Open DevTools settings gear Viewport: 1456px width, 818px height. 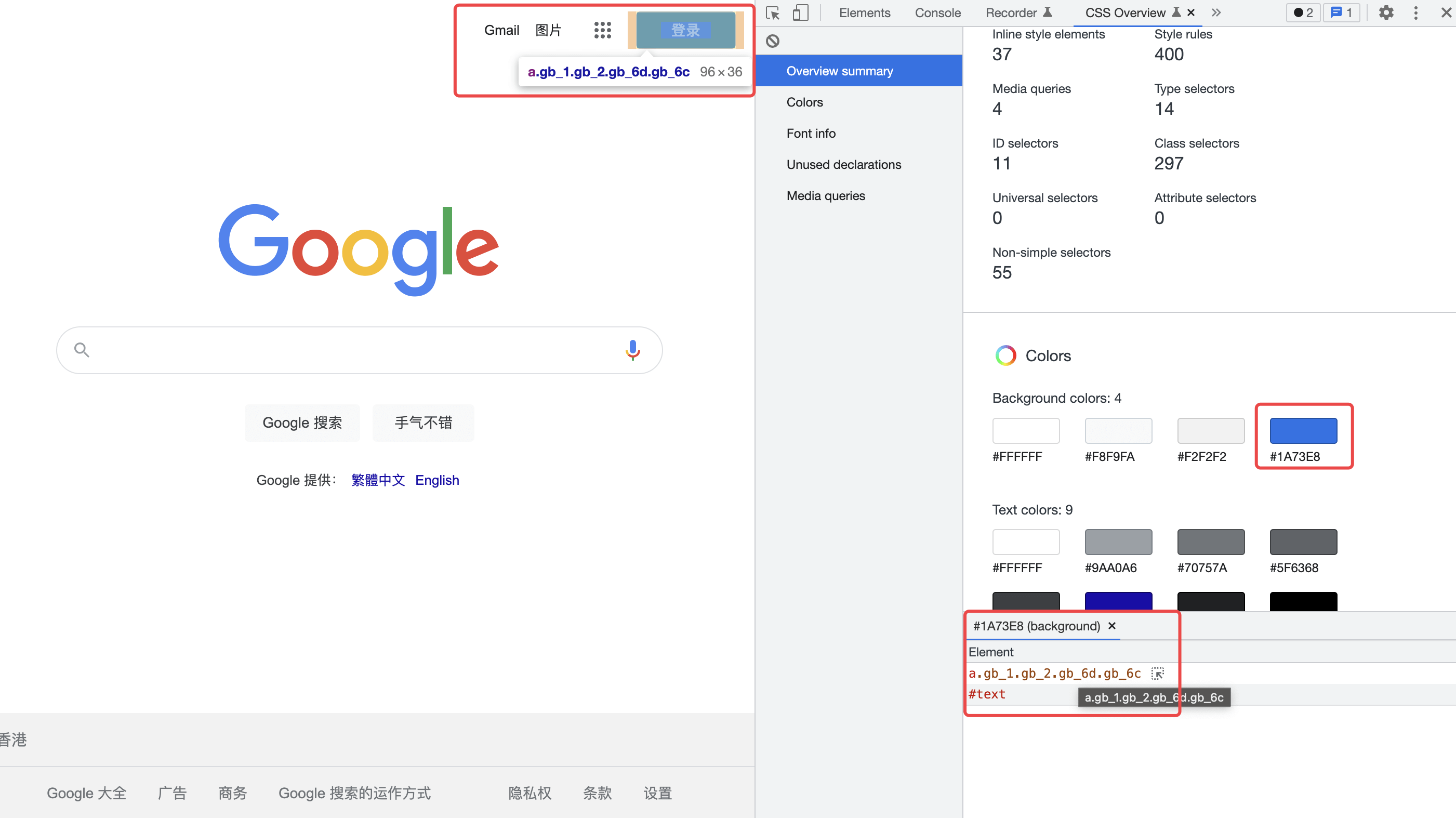[x=1386, y=12]
